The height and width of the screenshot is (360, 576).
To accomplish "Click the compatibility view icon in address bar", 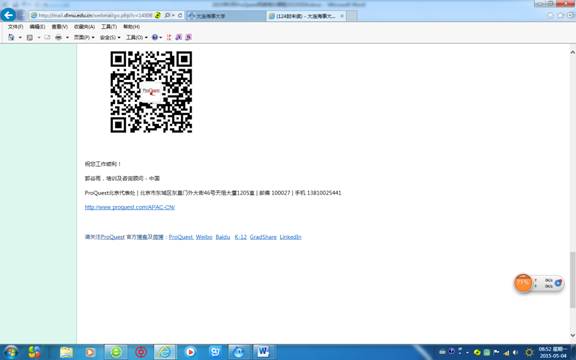I will (158, 15).
